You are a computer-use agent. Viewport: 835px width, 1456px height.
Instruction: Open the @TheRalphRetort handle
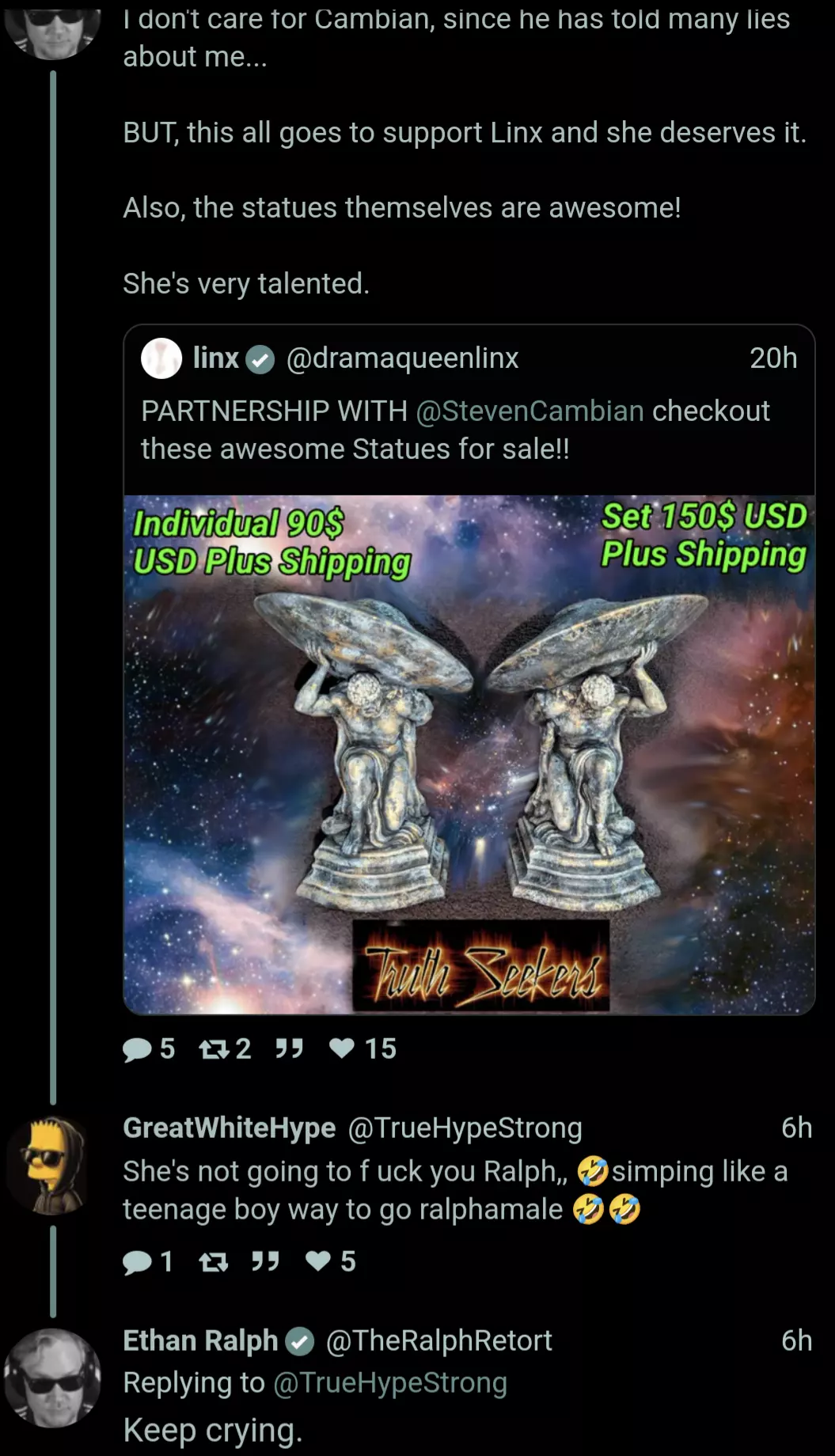pyautogui.click(x=439, y=1340)
